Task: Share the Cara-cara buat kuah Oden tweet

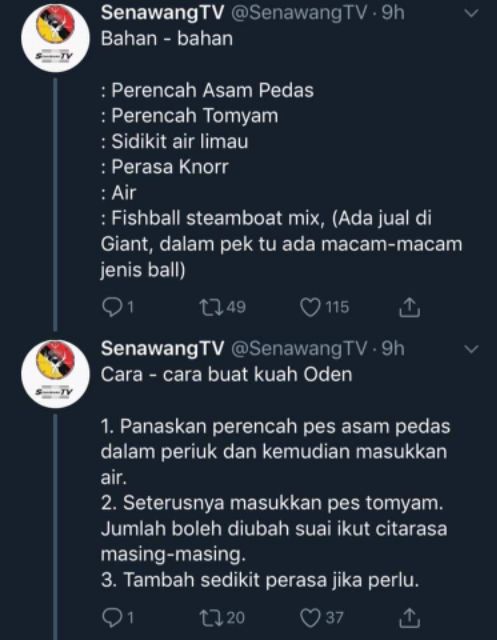Action: coord(409,618)
